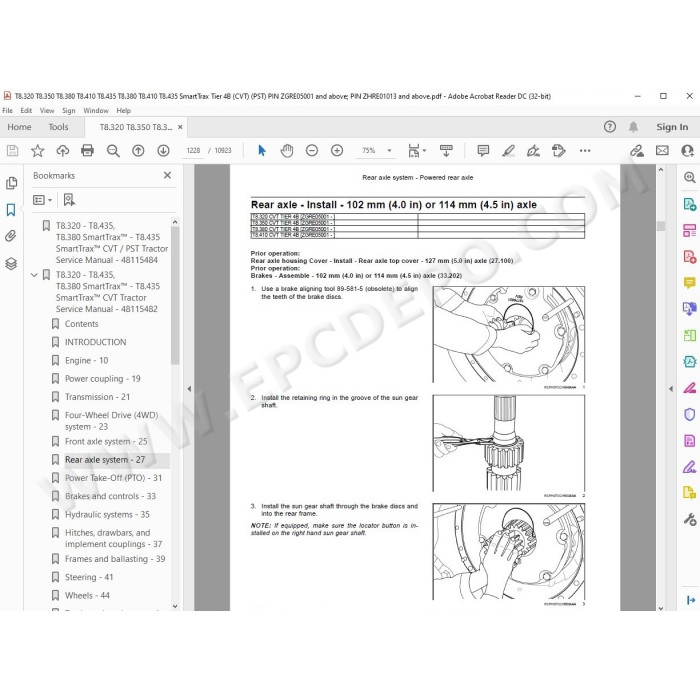The image size is (700, 700).
Task: Switch to Tools tab
Action: click(x=58, y=127)
